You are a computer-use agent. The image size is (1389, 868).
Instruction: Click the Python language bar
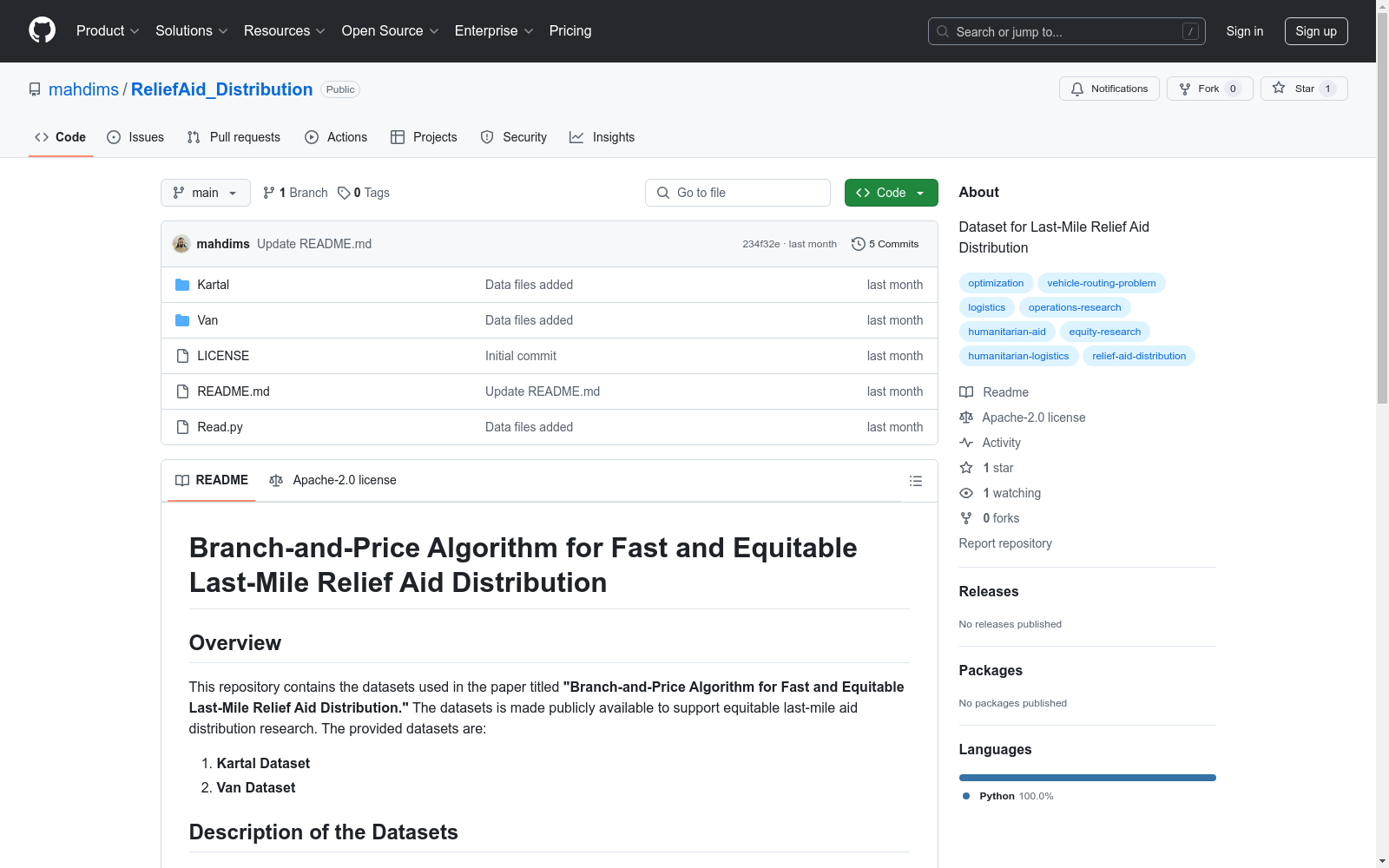click(1087, 778)
